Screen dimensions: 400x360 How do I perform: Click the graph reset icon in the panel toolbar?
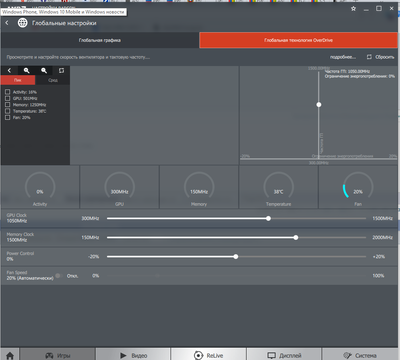[61, 70]
